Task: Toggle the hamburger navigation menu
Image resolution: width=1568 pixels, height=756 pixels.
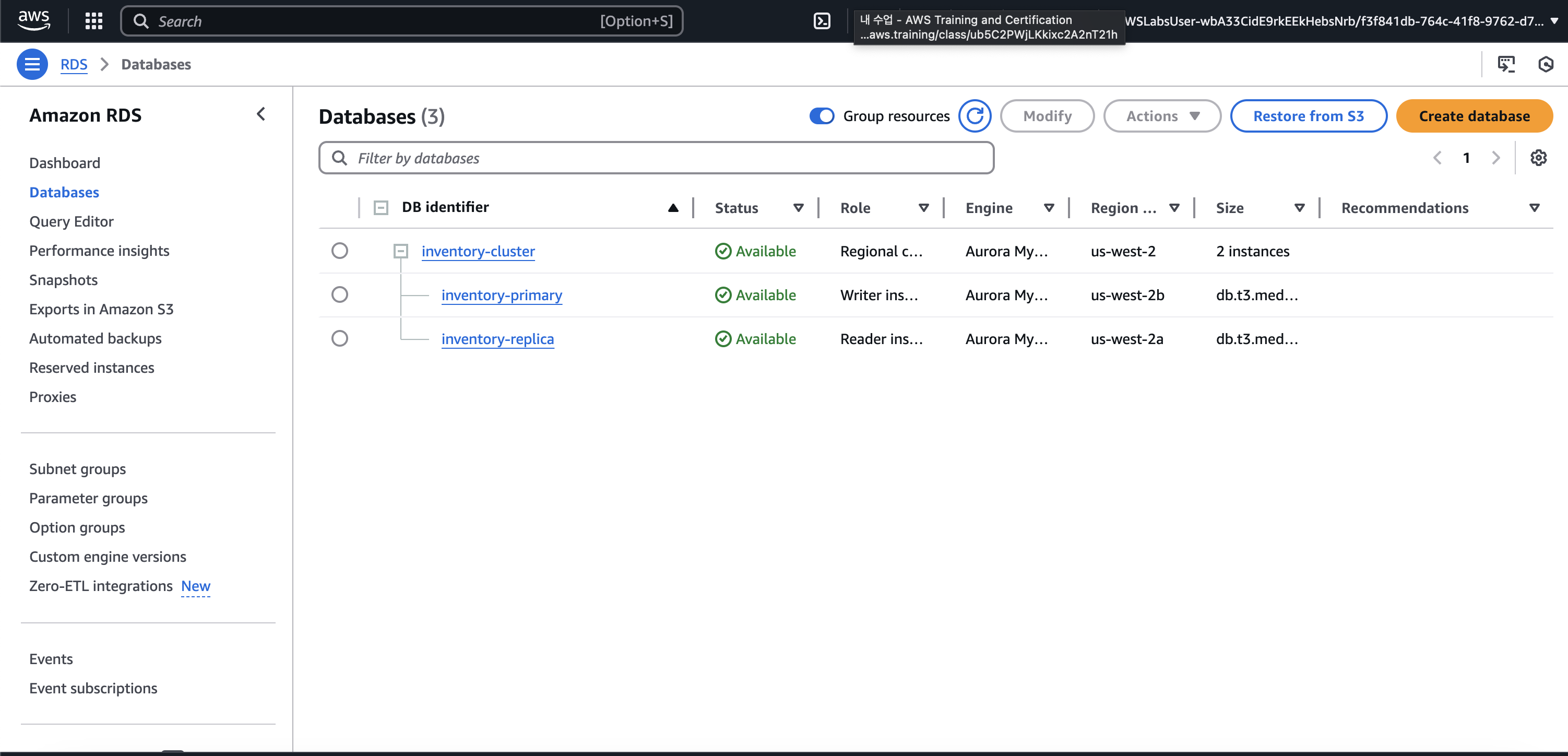Action: coord(32,64)
